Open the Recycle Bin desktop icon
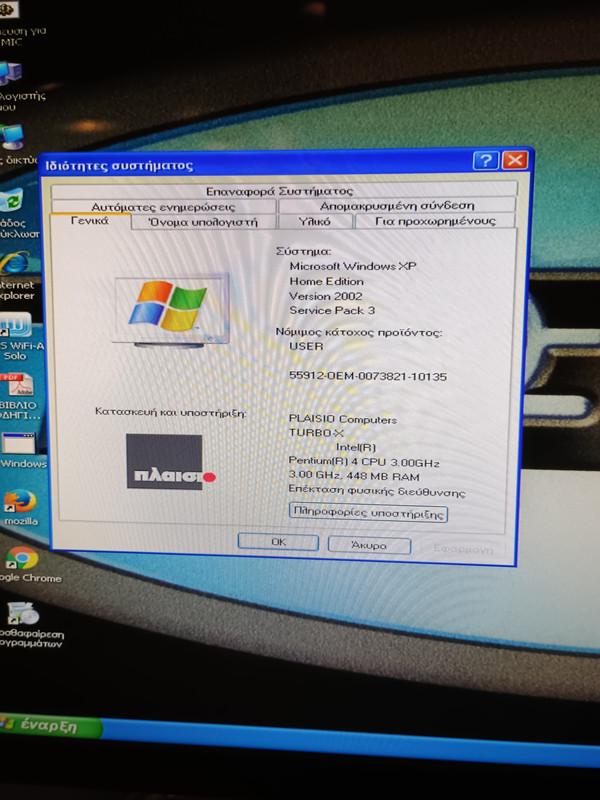600x800 pixels. tap(14, 213)
